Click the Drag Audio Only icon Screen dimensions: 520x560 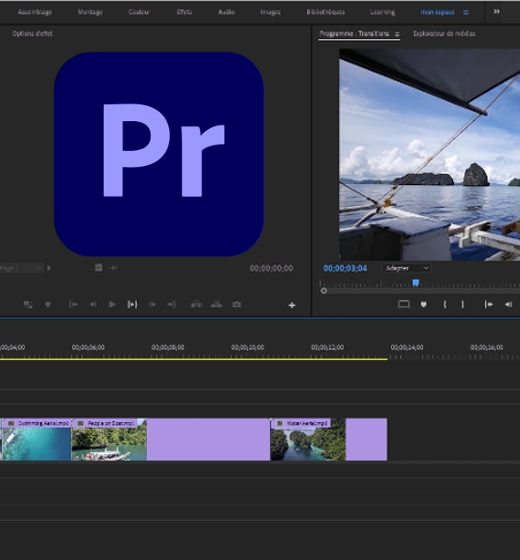114,268
